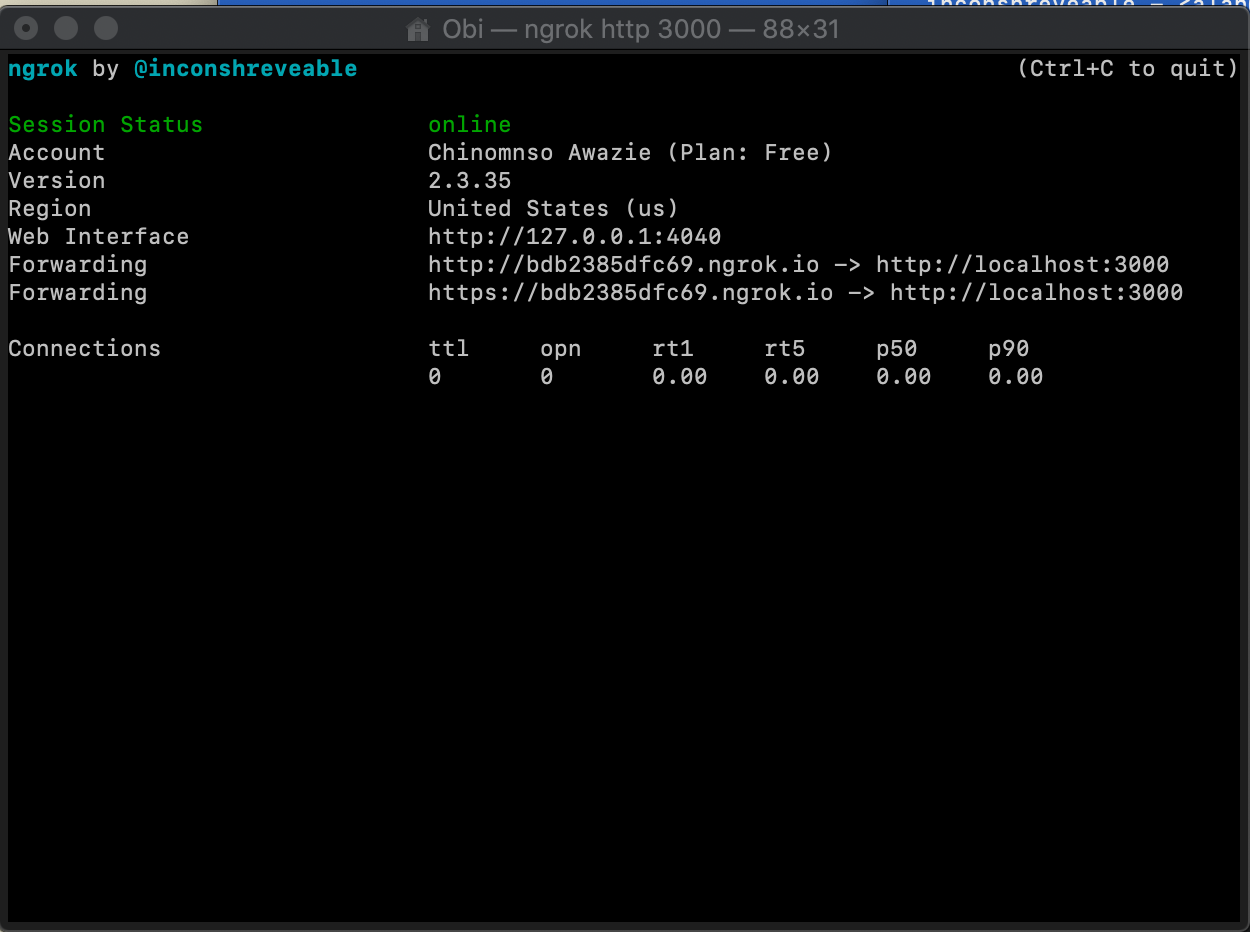Click the home icon in the terminal title bar
The image size is (1250, 932).
(x=417, y=29)
